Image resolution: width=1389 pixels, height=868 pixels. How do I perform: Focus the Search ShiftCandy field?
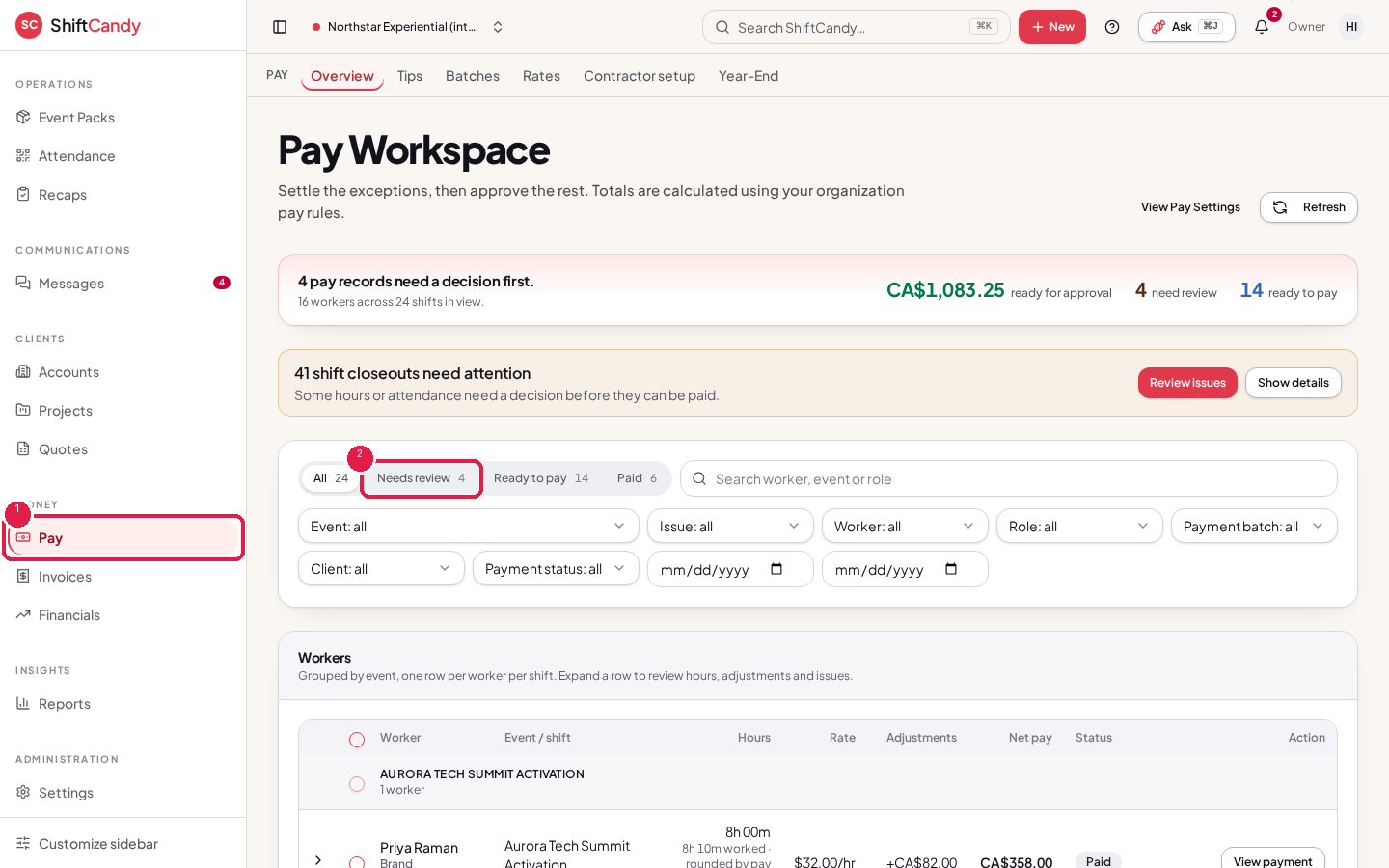click(857, 27)
